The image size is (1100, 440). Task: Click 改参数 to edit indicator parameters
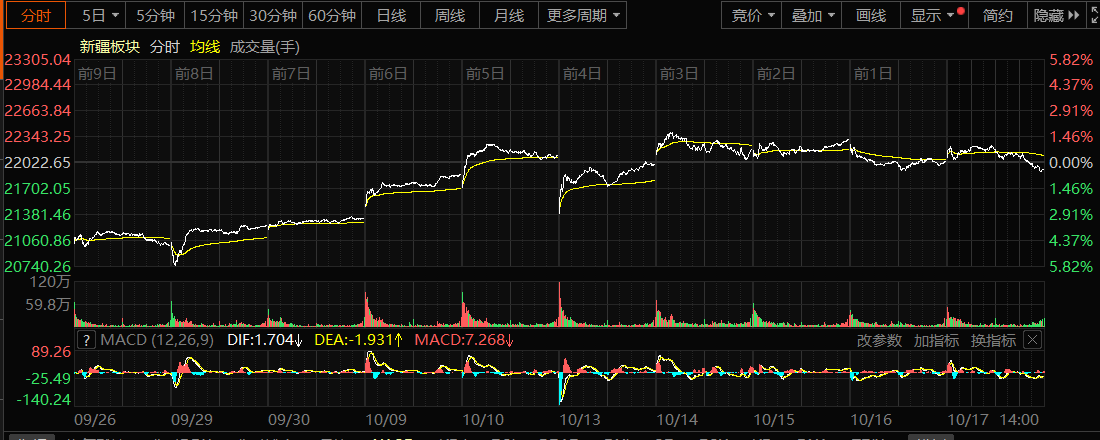[x=879, y=340]
